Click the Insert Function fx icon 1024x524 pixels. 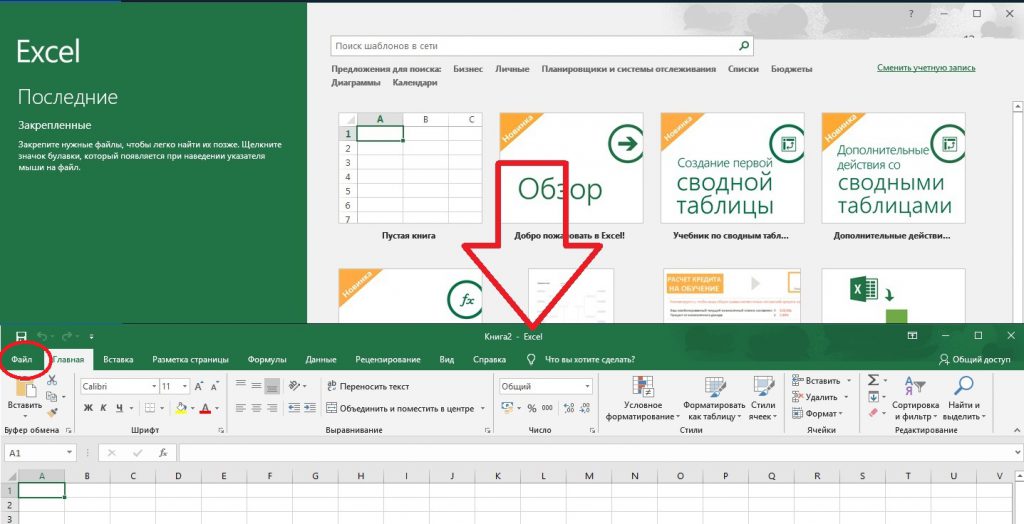point(162,453)
